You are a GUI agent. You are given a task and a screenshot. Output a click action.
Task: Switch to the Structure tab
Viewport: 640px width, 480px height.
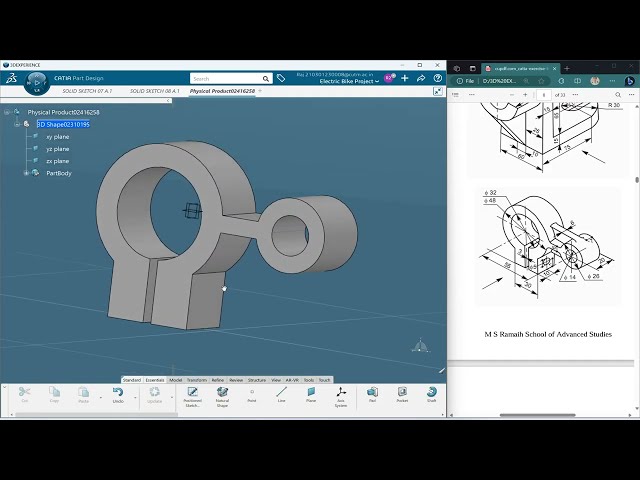click(257, 380)
